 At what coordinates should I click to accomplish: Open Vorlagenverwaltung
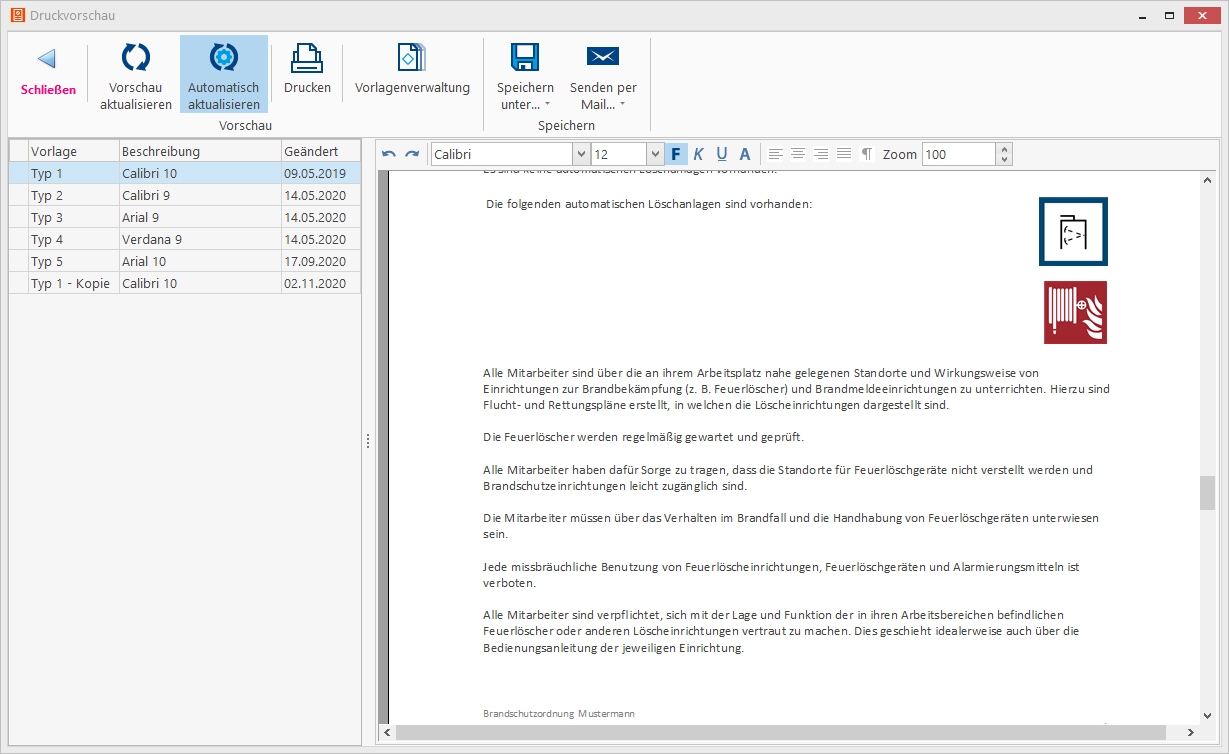tap(412, 68)
